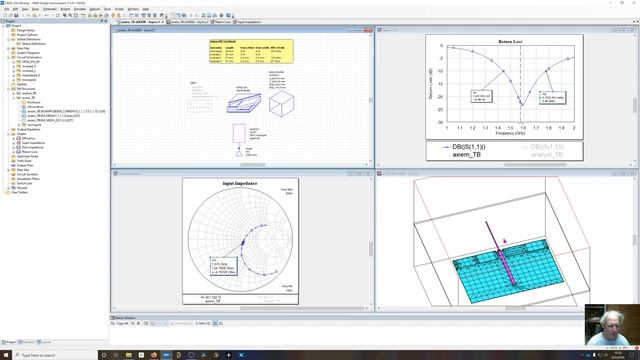Select Efficiency graph in project tree
This screenshot has height=360, width=640.
(x=28, y=138)
